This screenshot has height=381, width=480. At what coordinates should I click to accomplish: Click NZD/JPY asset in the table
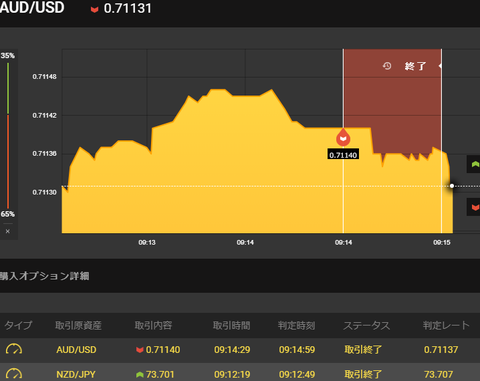tap(76, 374)
